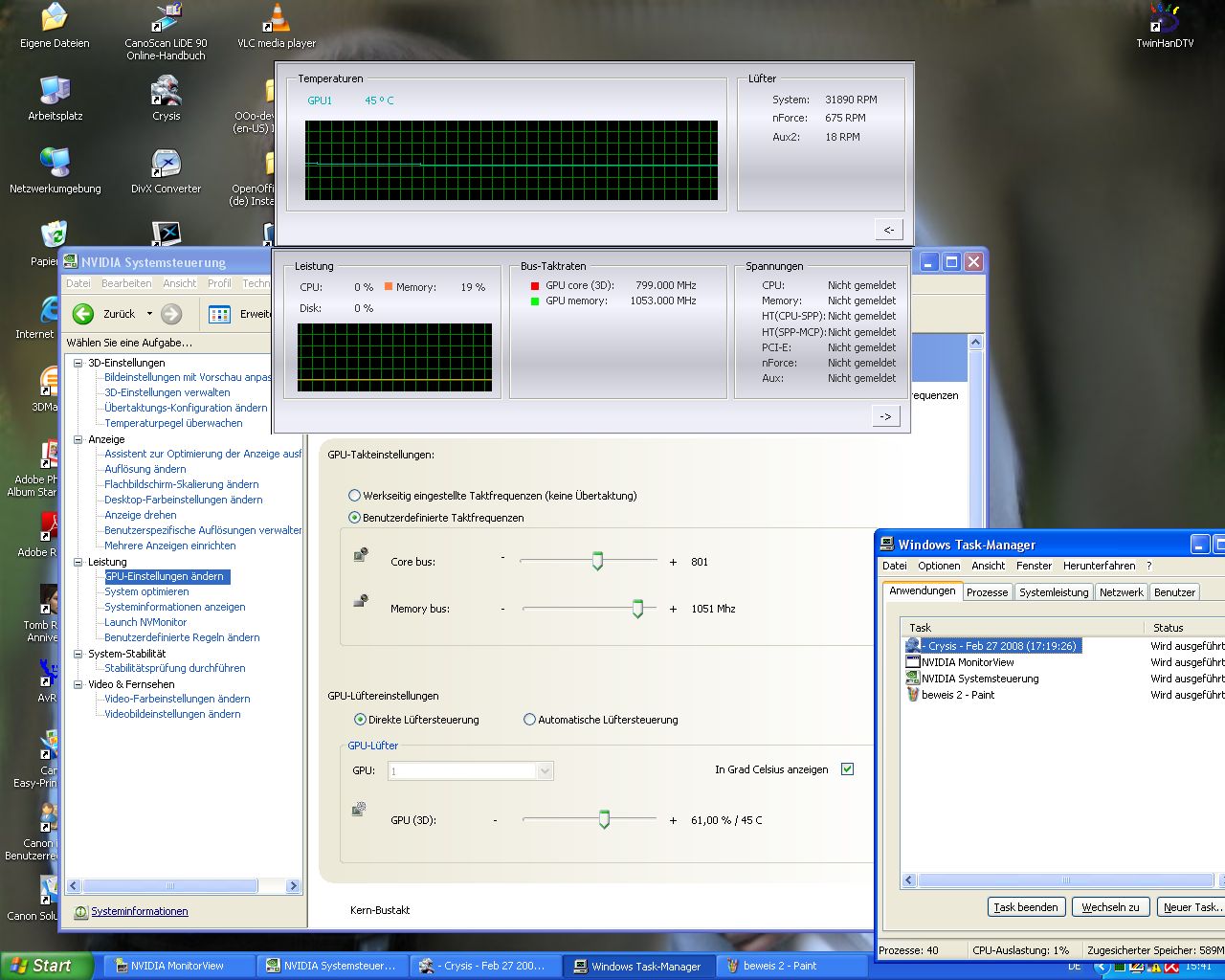Click the Core bus chip icon
Viewport: 1225px width, 980px height.
pyautogui.click(x=361, y=554)
